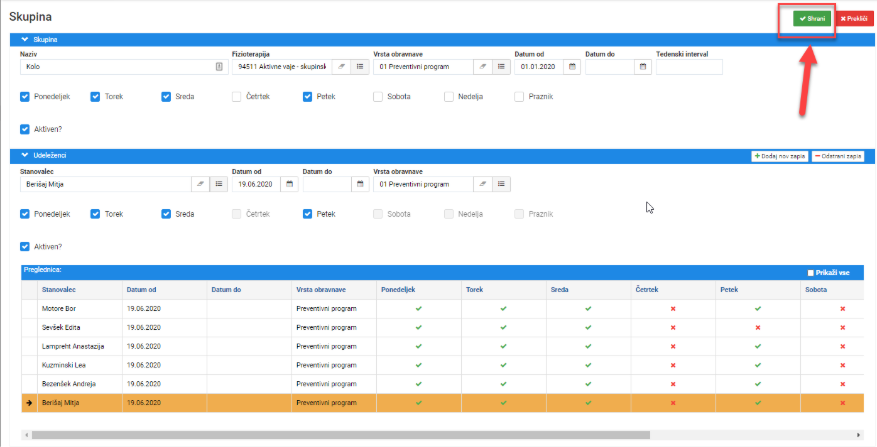Open the calendar for Skupina Datum od
Screen dimensions: 877x447
coord(572,67)
